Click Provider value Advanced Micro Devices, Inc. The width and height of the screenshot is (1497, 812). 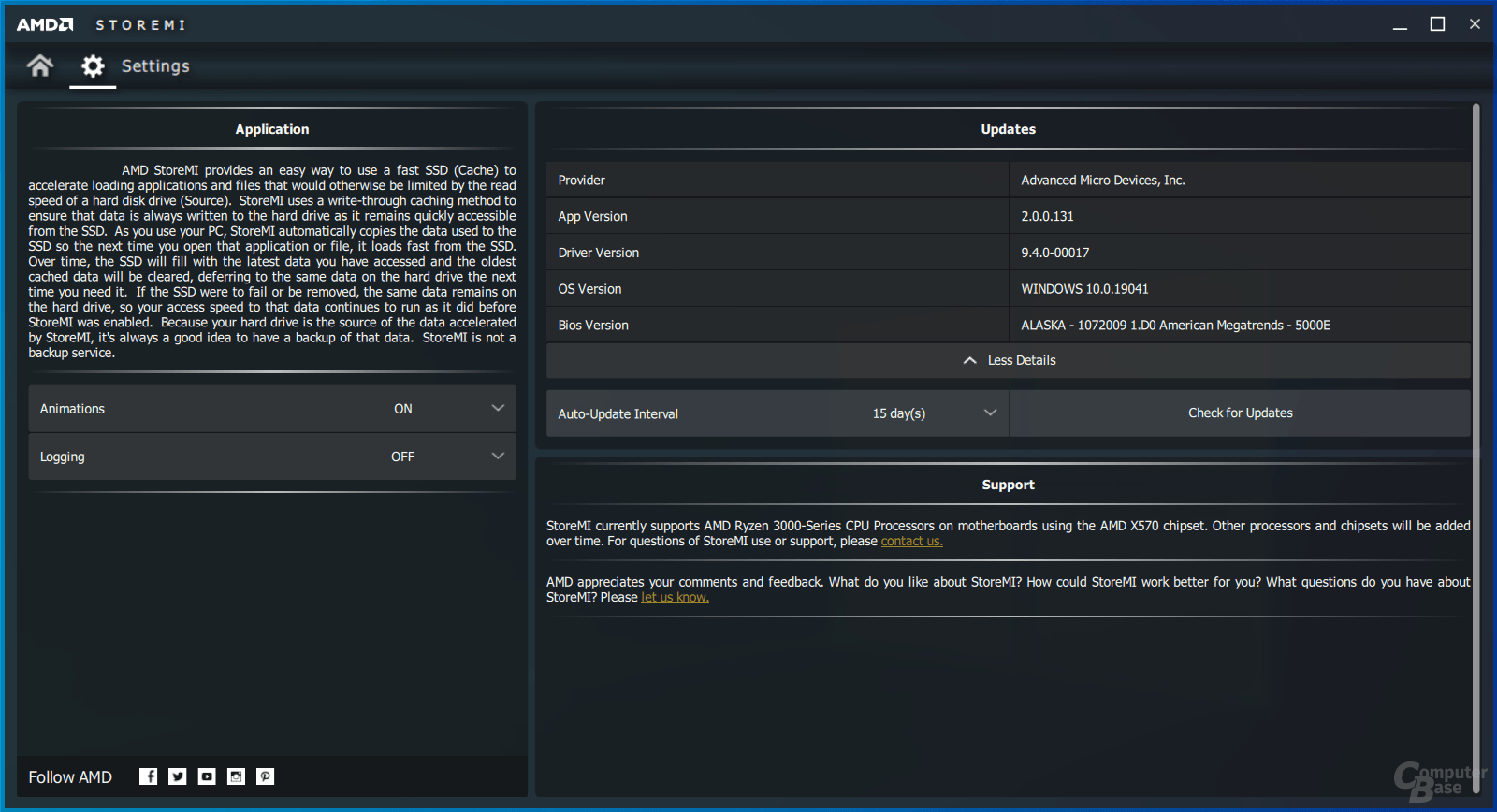point(1102,181)
